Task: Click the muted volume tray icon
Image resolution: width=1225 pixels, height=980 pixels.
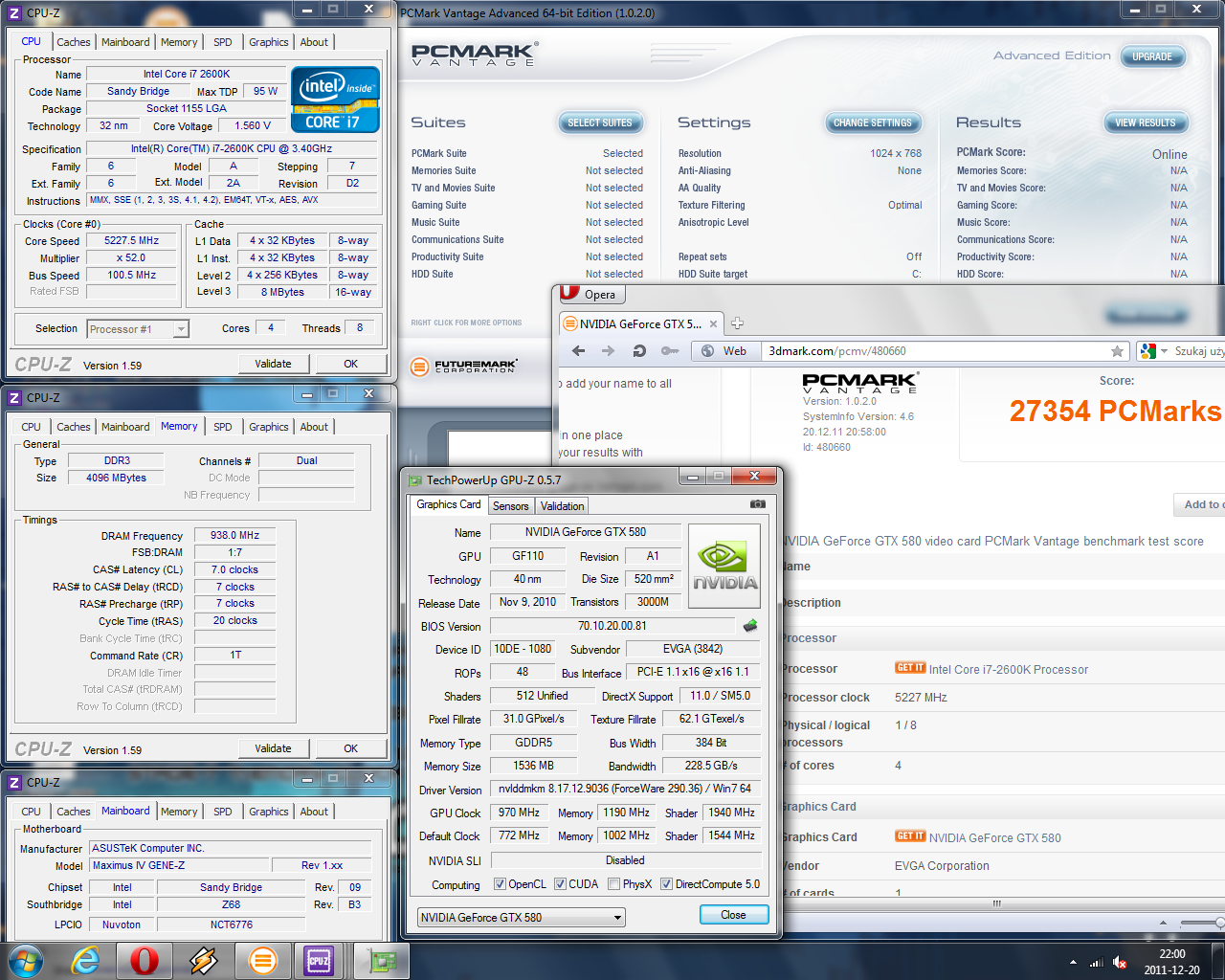Action: [x=1120, y=962]
